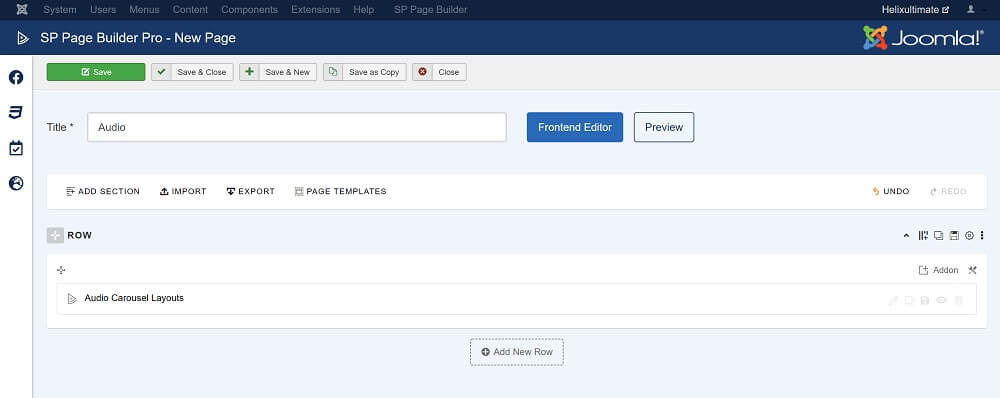The height and width of the screenshot is (398, 1000).
Task: Open column options wrench icon
Action: coord(972,270)
